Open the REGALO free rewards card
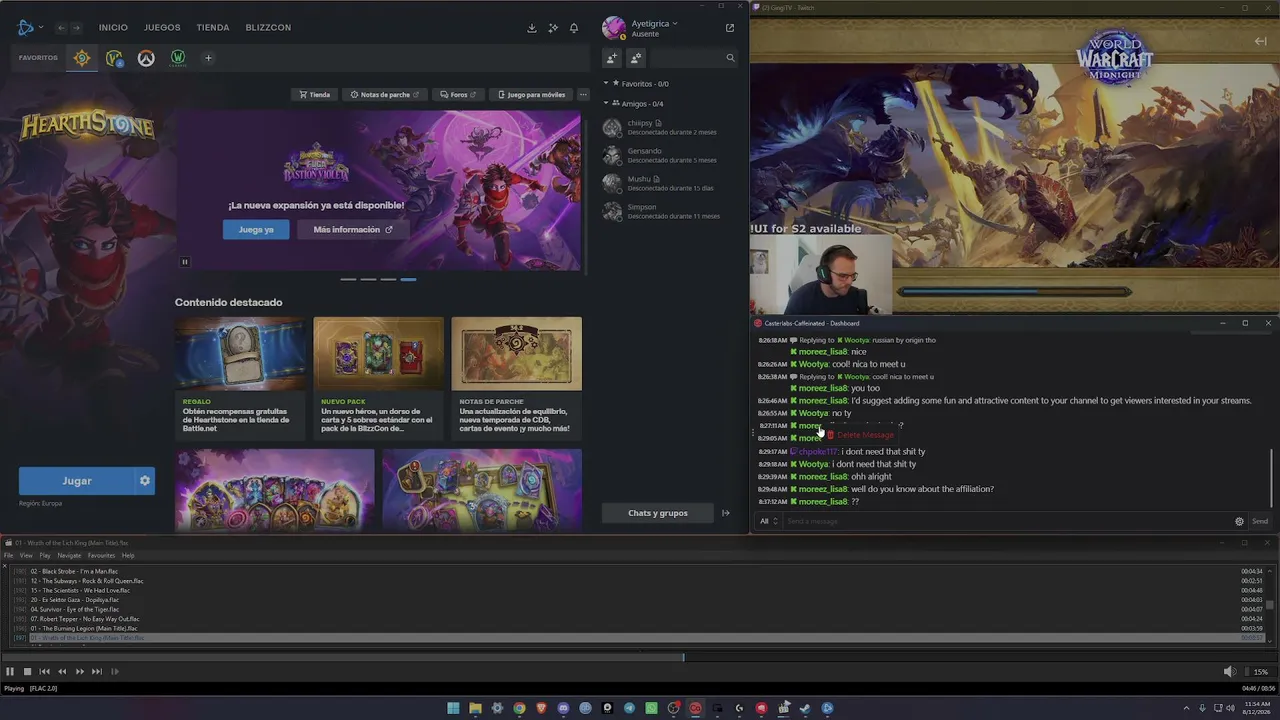1280x720 pixels. click(x=240, y=377)
